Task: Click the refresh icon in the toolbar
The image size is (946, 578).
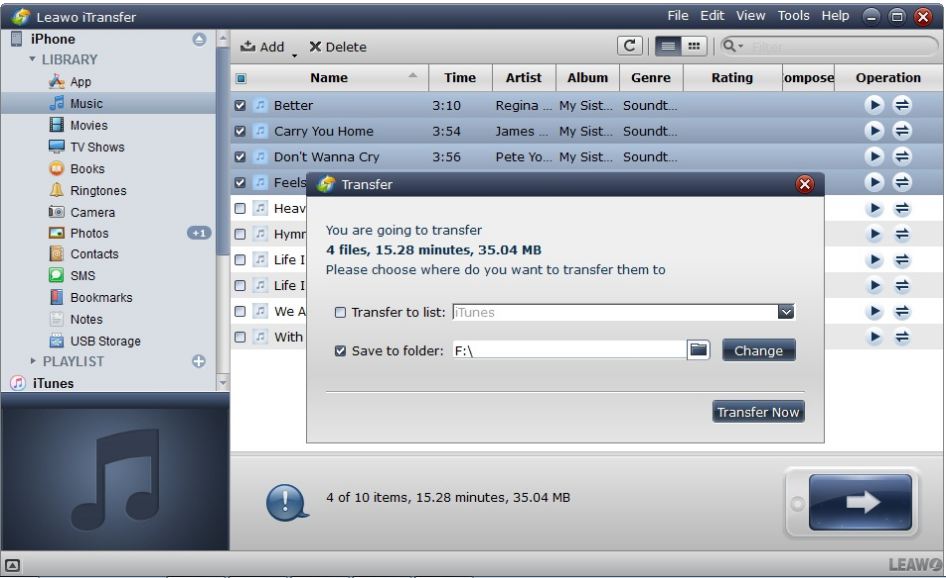Action: (631, 46)
